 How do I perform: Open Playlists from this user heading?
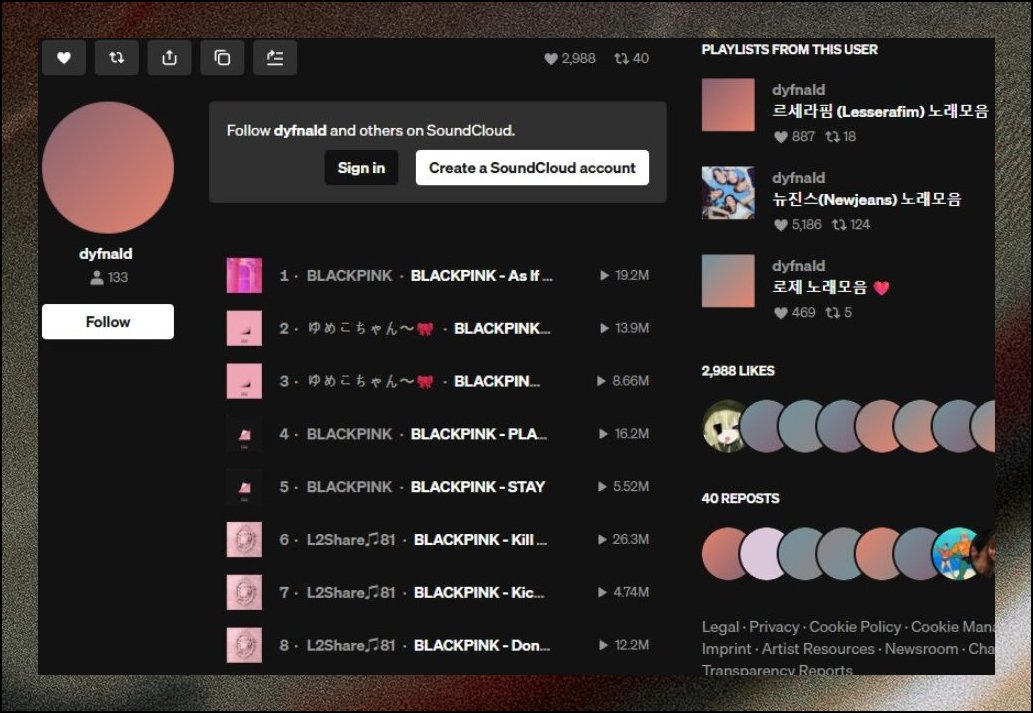[x=789, y=49]
